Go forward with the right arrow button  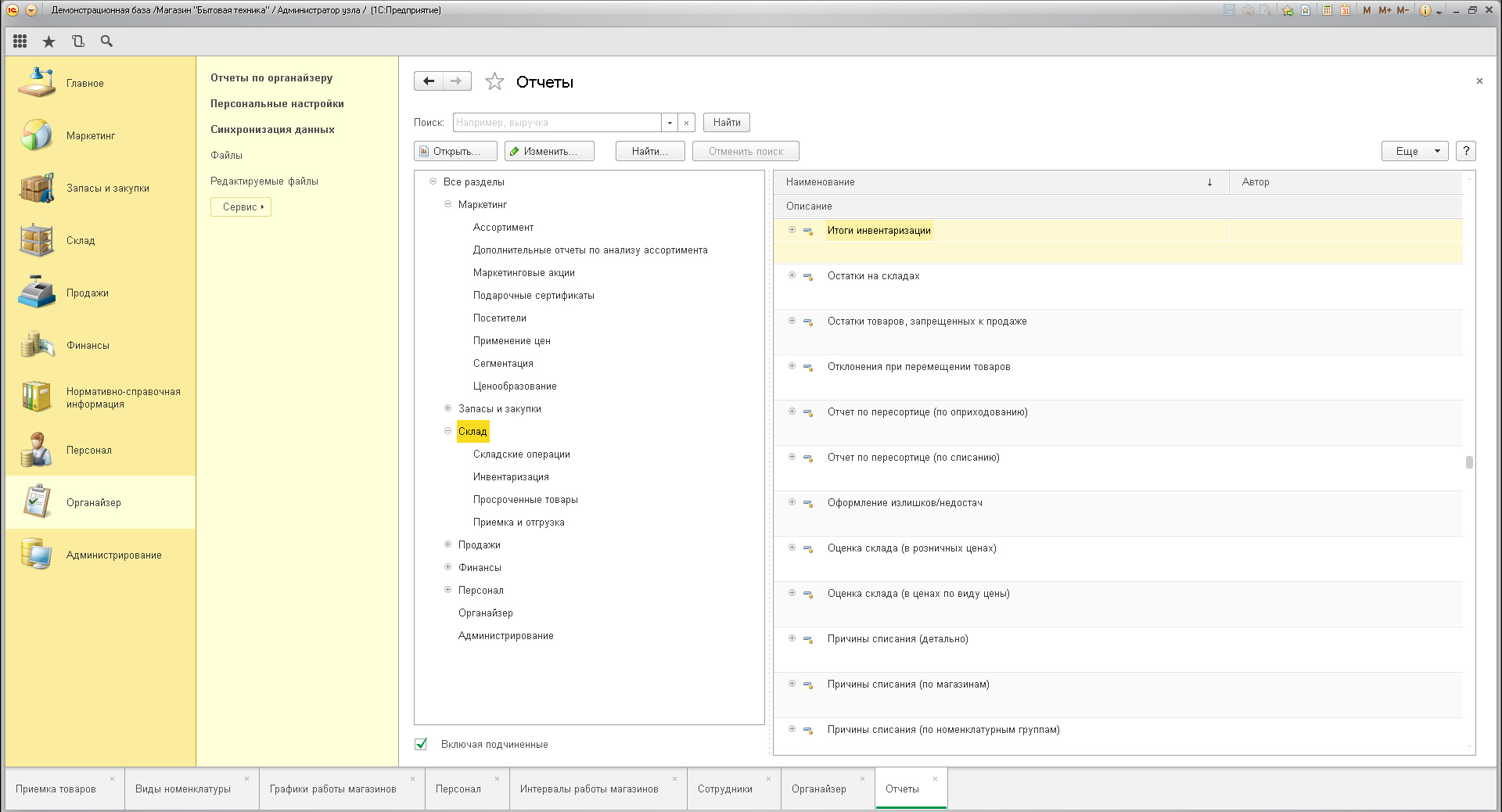coord(457,81)
